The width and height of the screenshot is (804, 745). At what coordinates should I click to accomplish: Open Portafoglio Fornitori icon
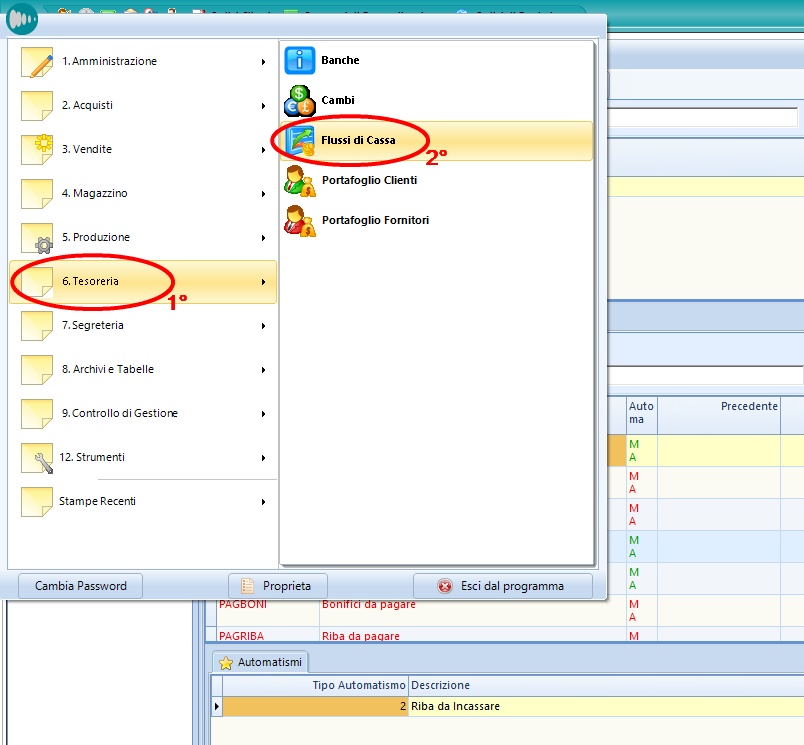[300, 221]
